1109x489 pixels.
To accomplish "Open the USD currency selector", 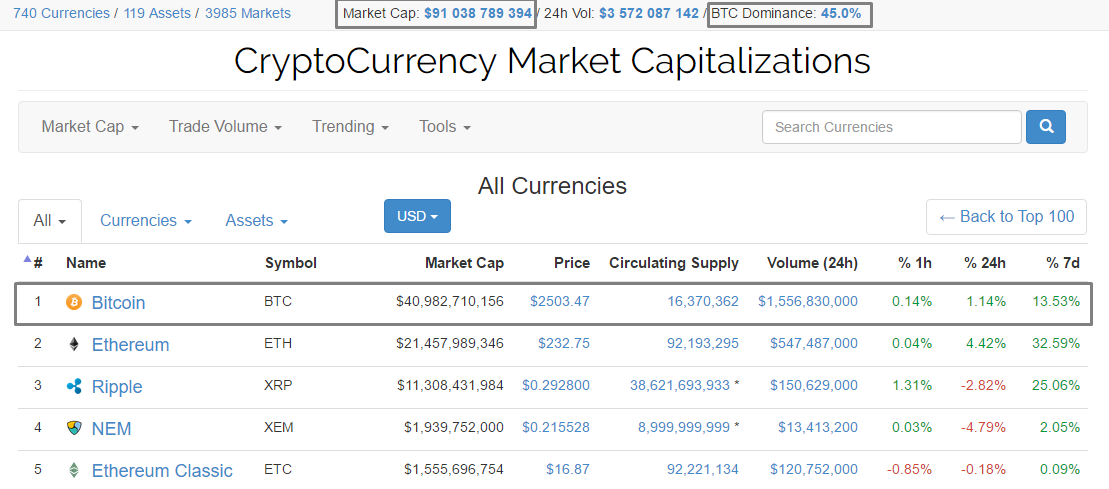I will click(x=417, y=216).
